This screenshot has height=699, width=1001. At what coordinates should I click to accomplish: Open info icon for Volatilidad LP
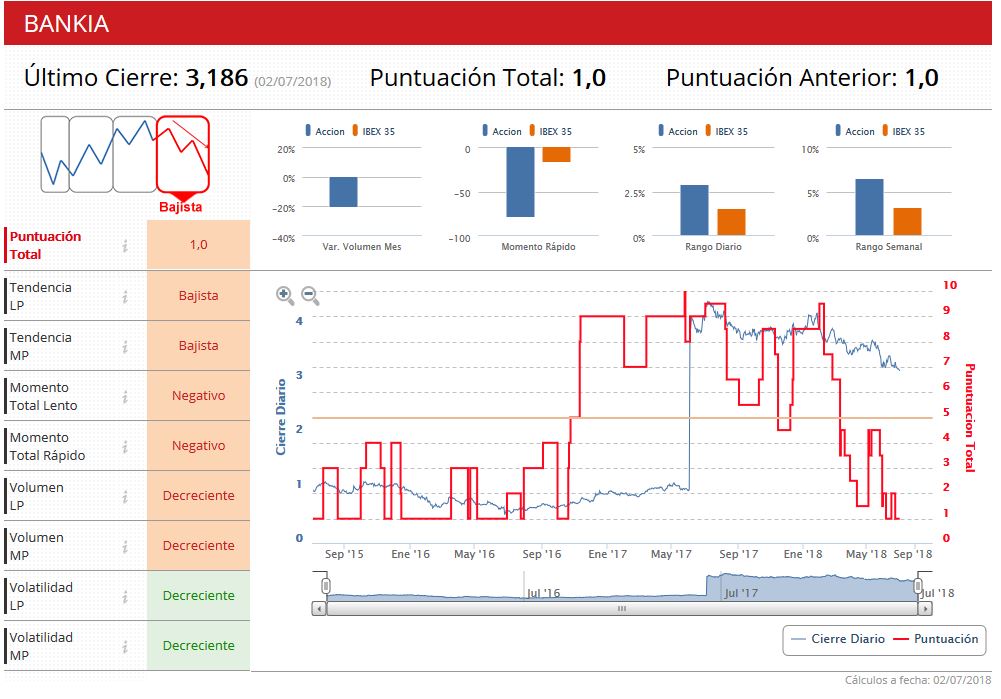tap(125, 596)
